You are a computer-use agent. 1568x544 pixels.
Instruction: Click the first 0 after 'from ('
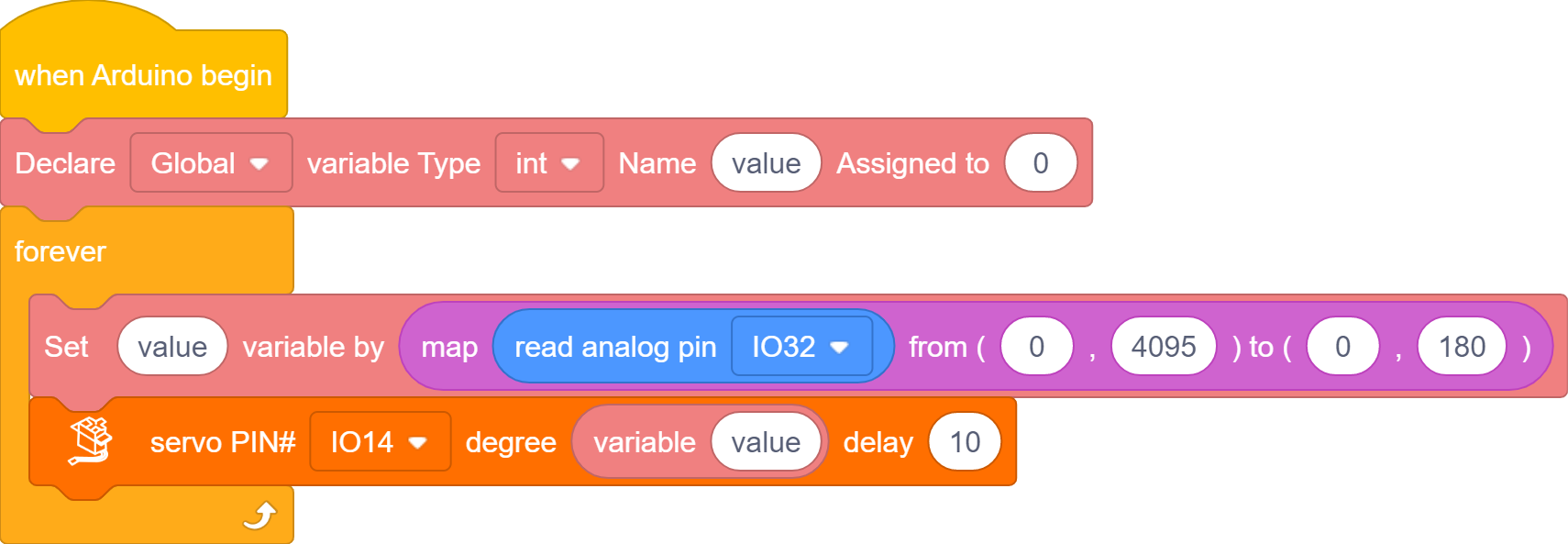1037,346
